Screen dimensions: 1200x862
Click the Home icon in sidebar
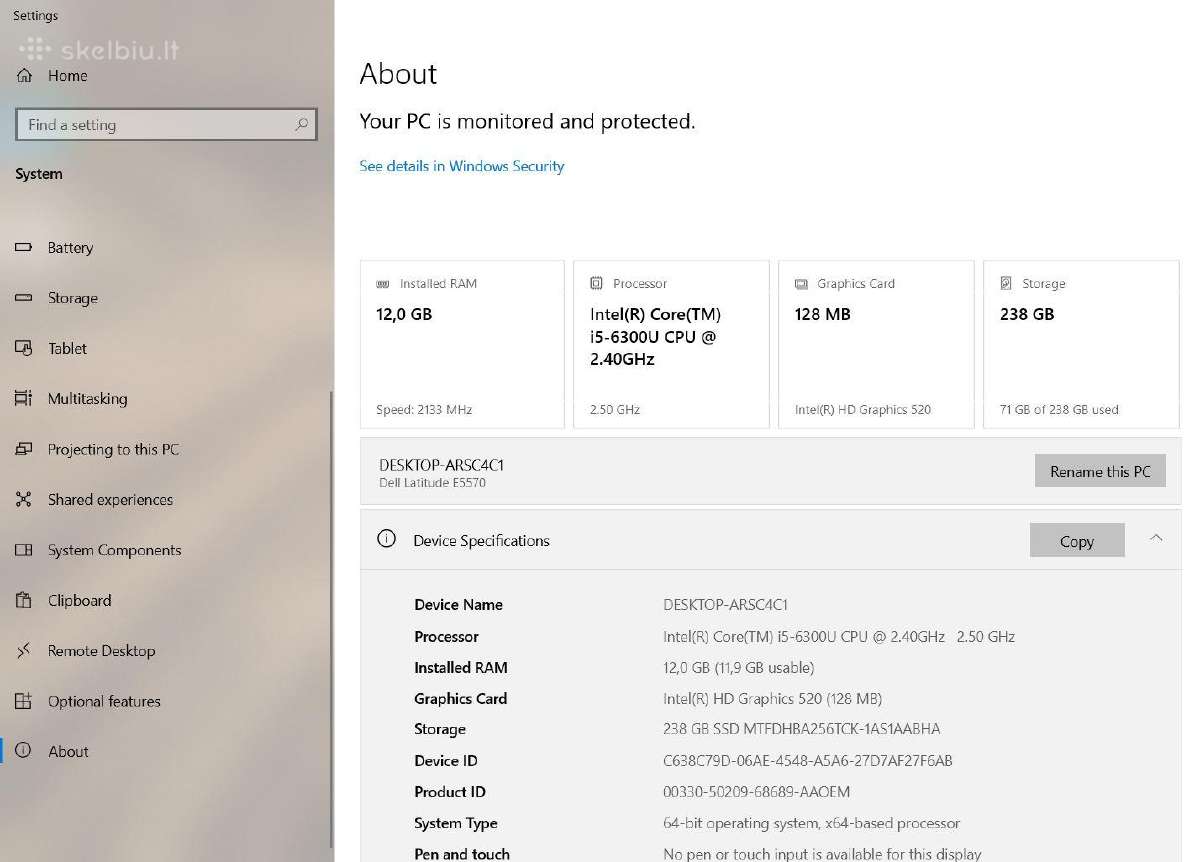pos(25,76)
